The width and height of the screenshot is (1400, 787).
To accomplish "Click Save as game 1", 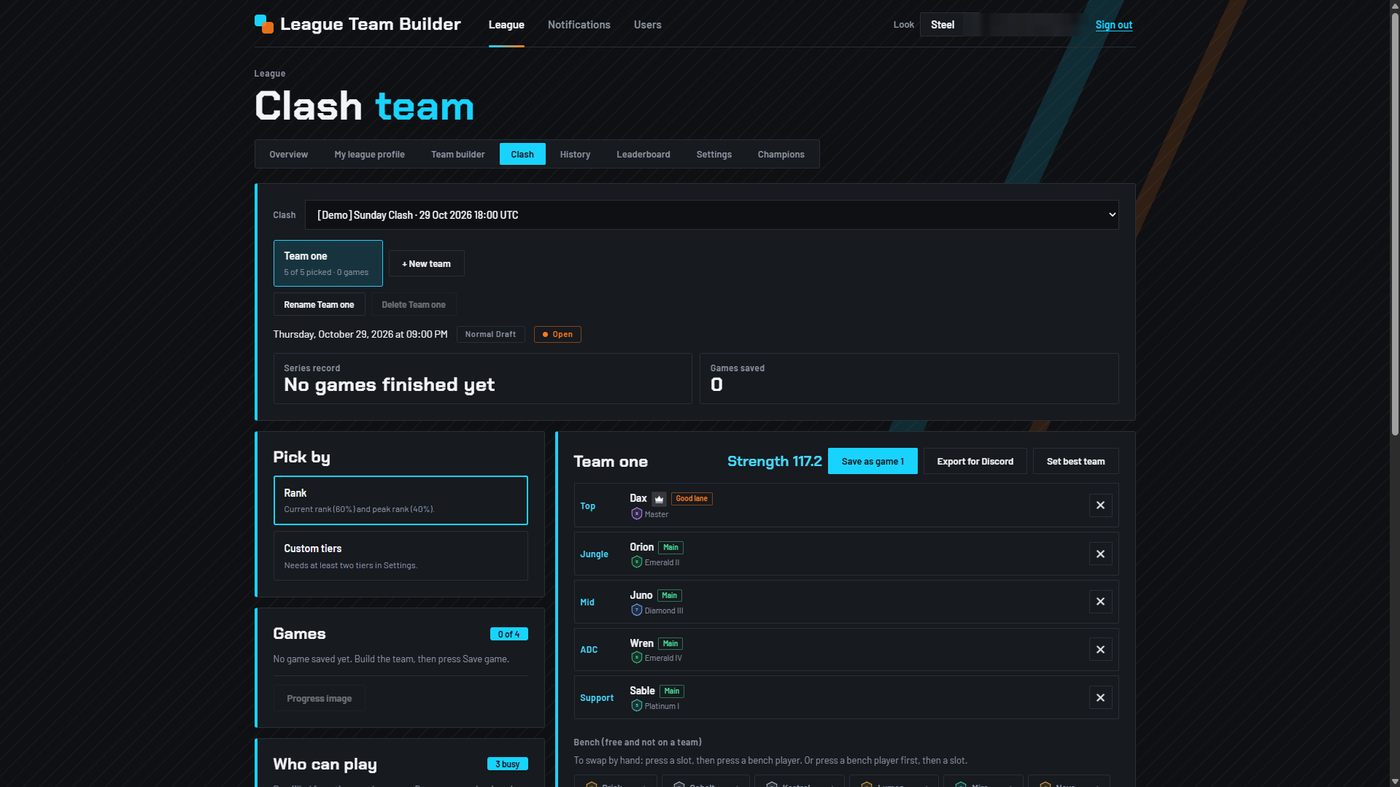I will pyautogui.click(x=872, y=461).
